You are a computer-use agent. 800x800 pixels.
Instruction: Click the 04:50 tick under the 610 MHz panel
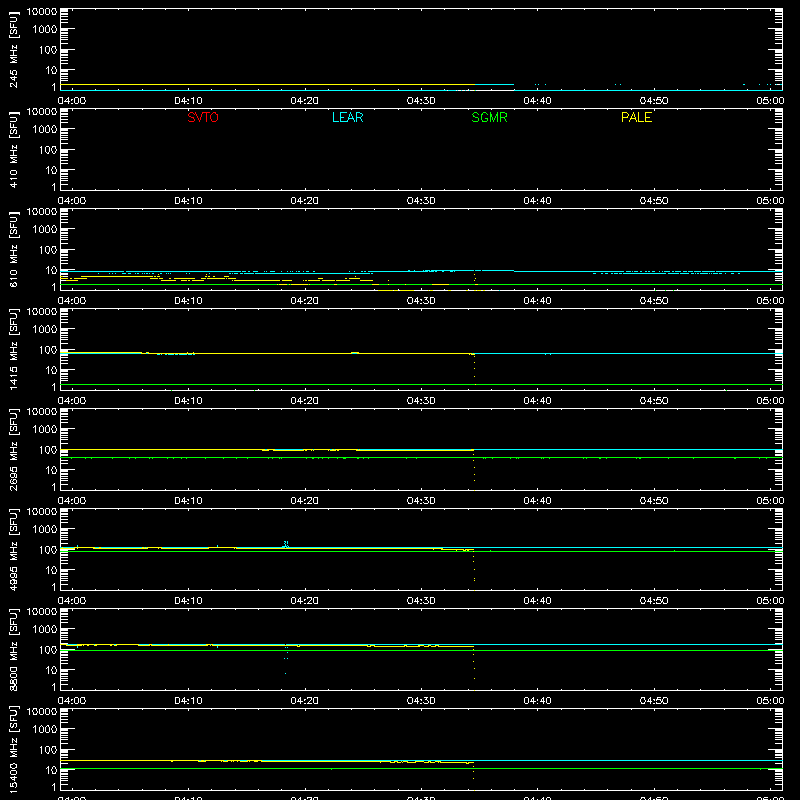point(654,301)
